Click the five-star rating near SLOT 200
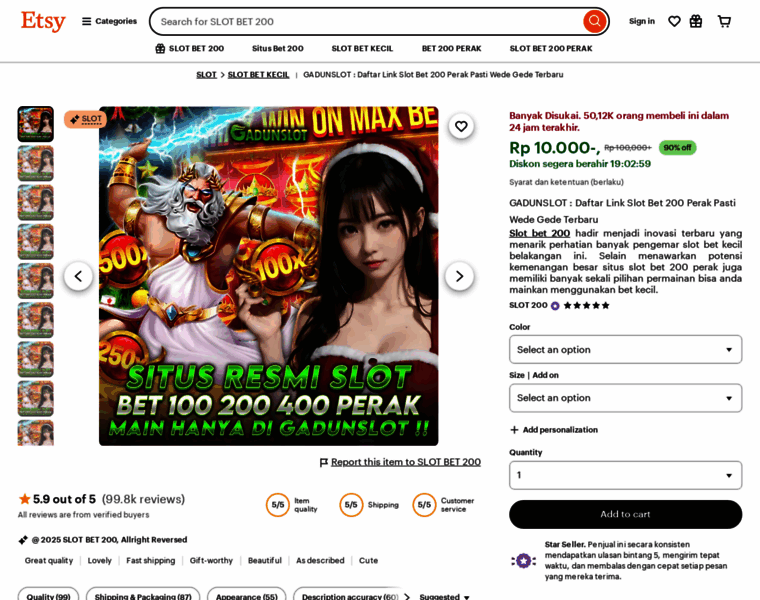Image resolution: width=760 pixels, height=600 pixels. pos(586,305)
